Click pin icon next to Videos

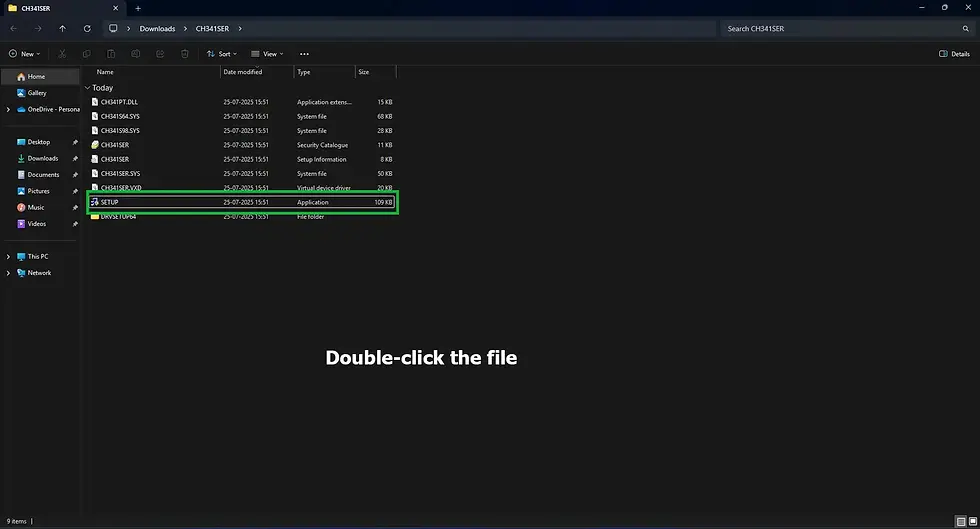75,223
